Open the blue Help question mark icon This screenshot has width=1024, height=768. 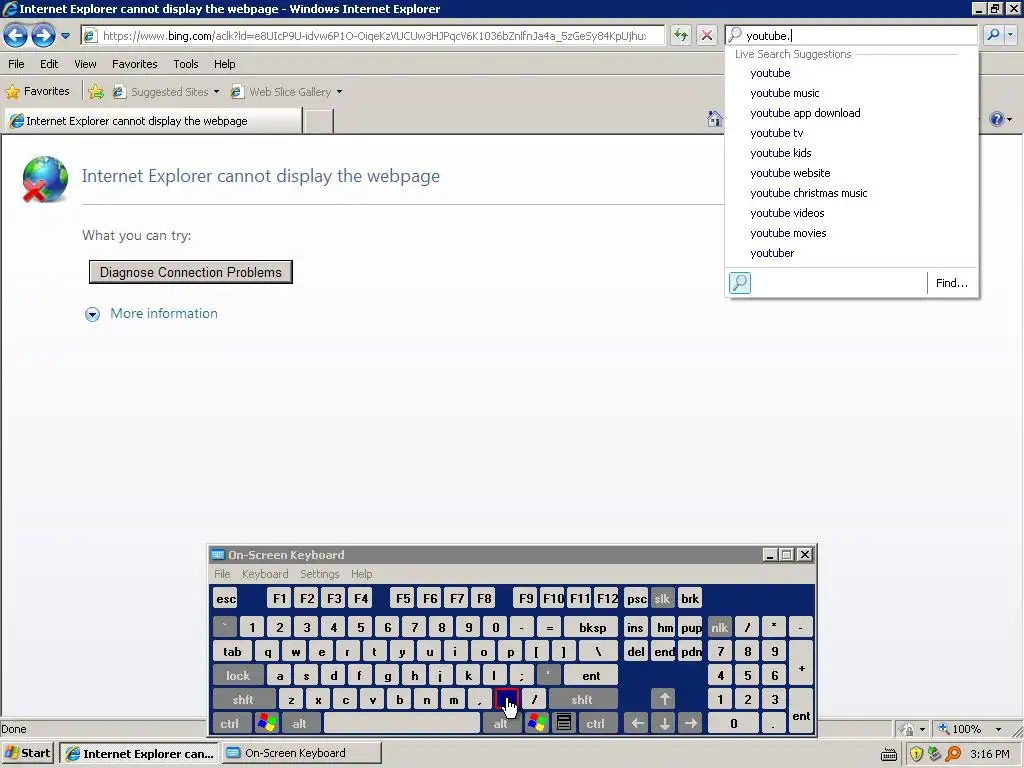click(x=996, y=119)
